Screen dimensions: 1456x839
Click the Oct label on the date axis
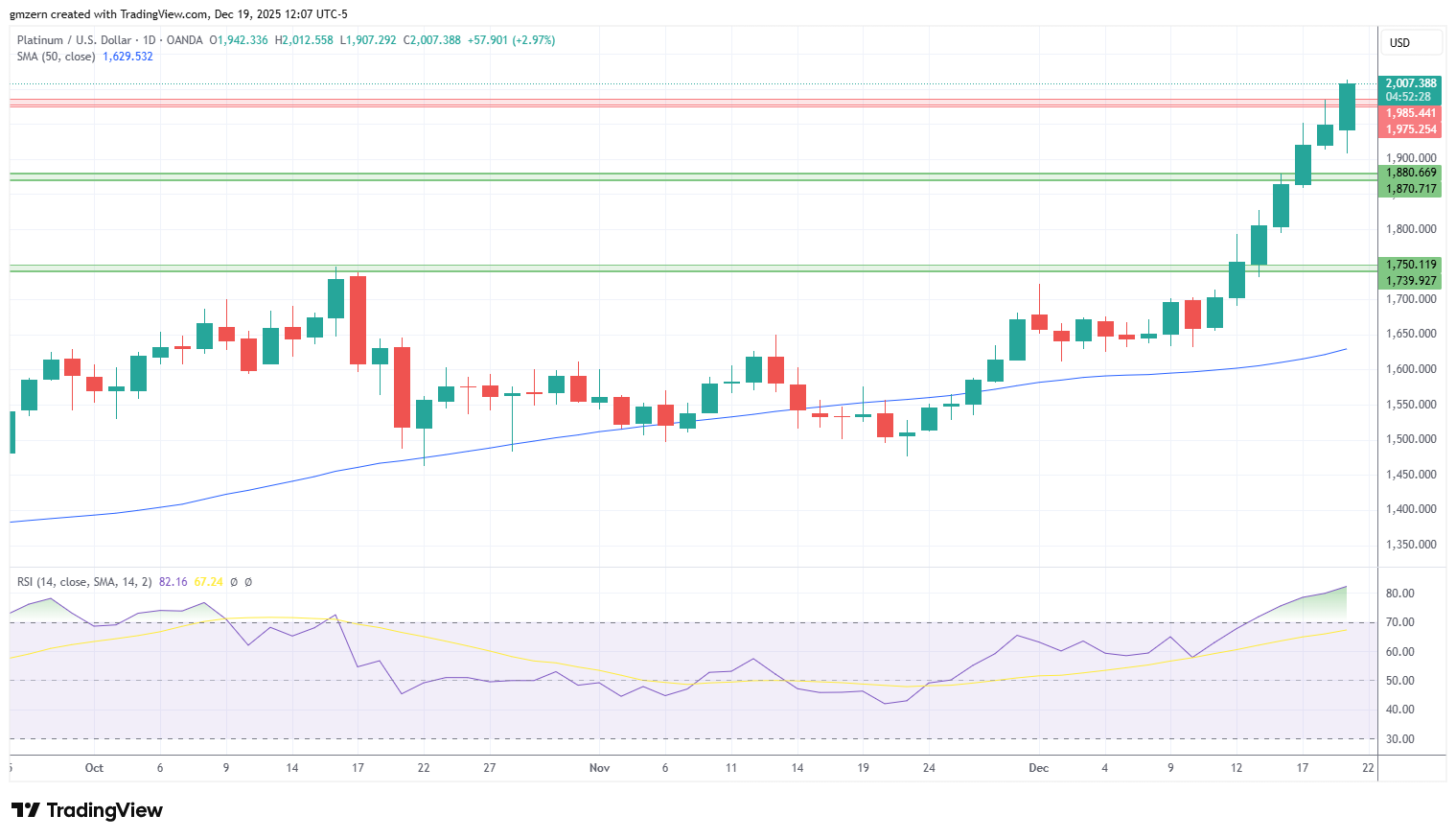point(94,768)
